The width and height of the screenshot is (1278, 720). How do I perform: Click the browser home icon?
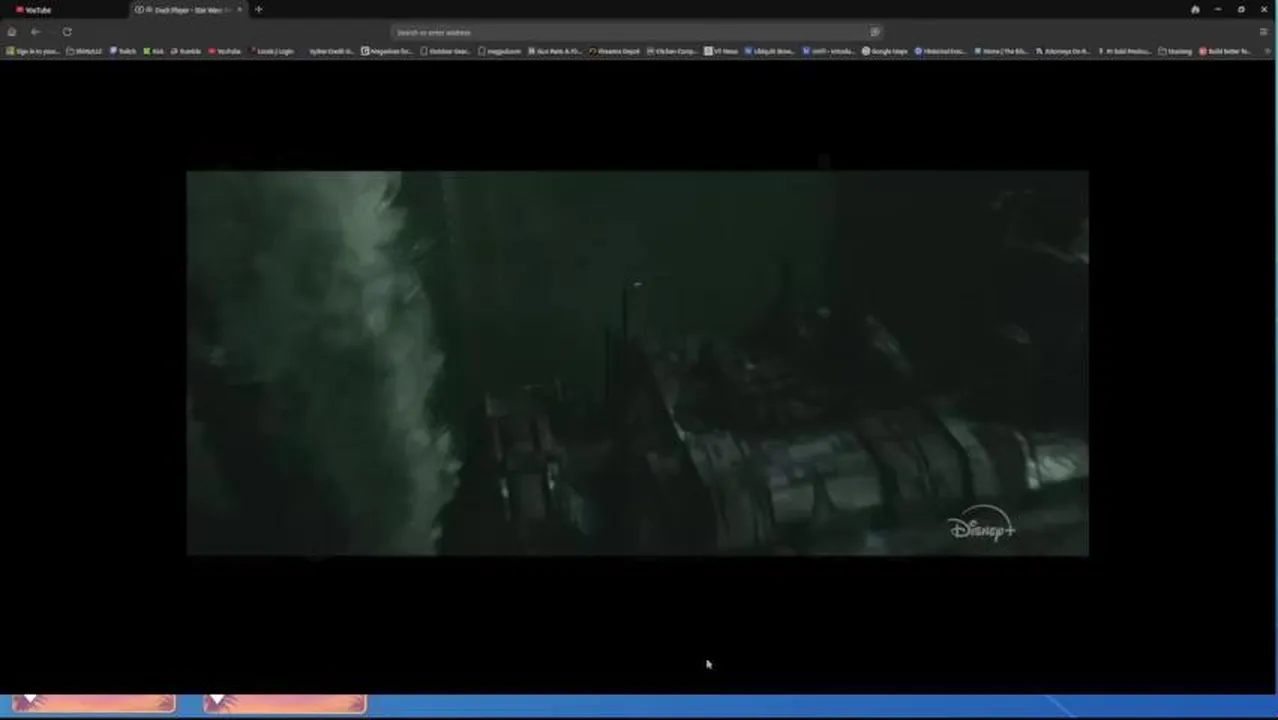pyautogui.click(x=12, y=32)
